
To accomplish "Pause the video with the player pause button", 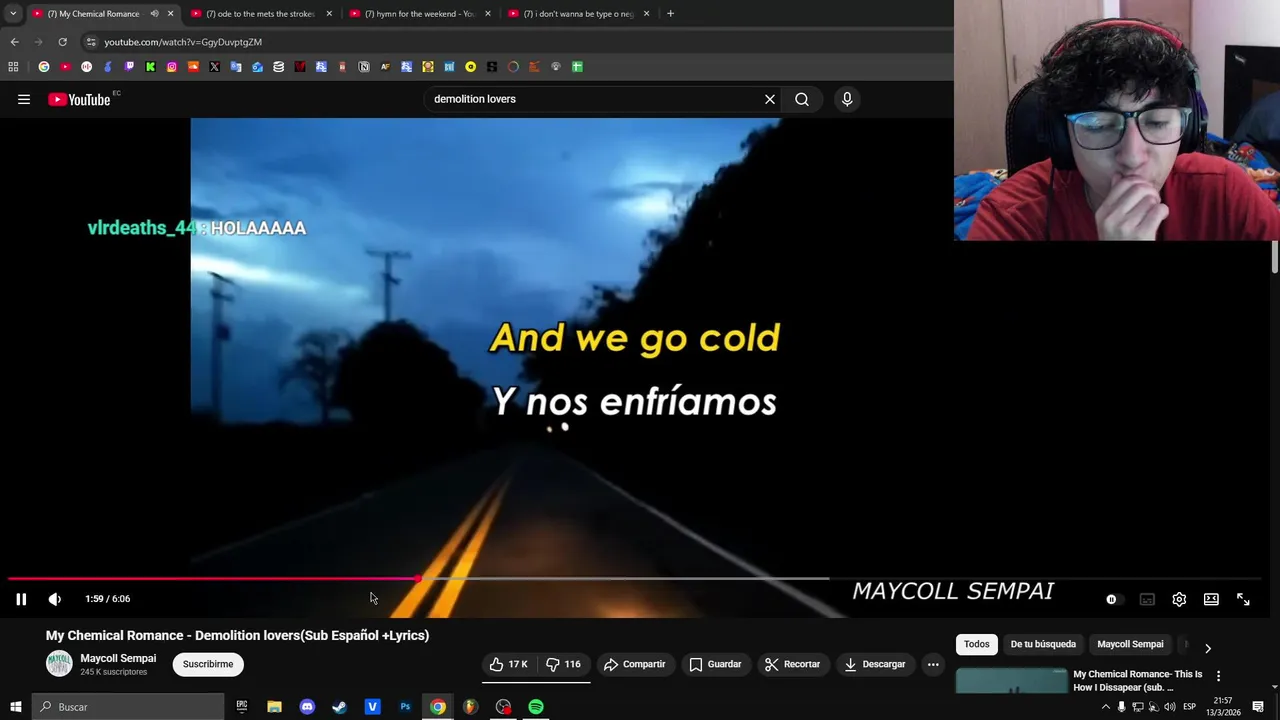I will 21,599.
